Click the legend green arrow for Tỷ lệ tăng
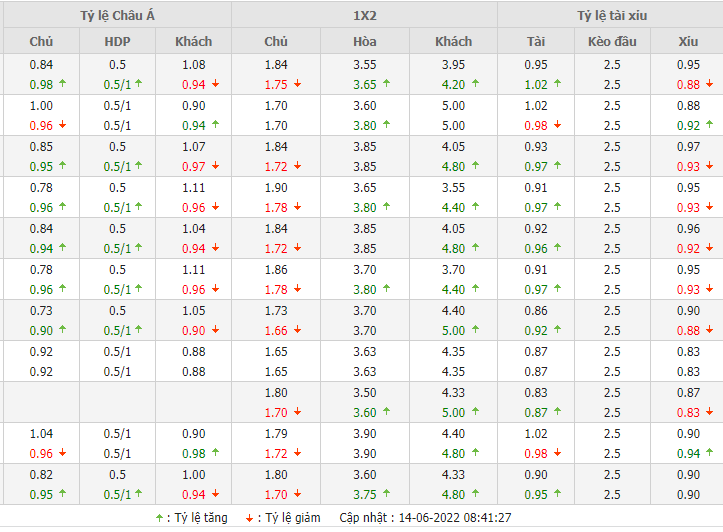 159,518
